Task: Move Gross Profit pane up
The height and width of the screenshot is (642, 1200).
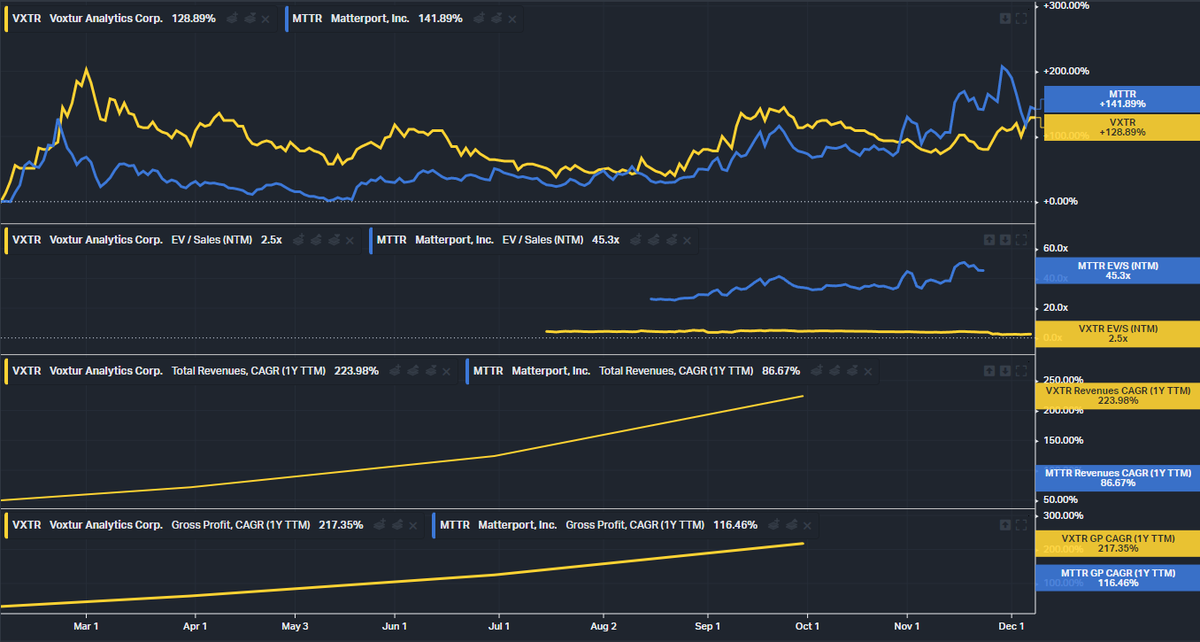Action: click(1005, 525)
